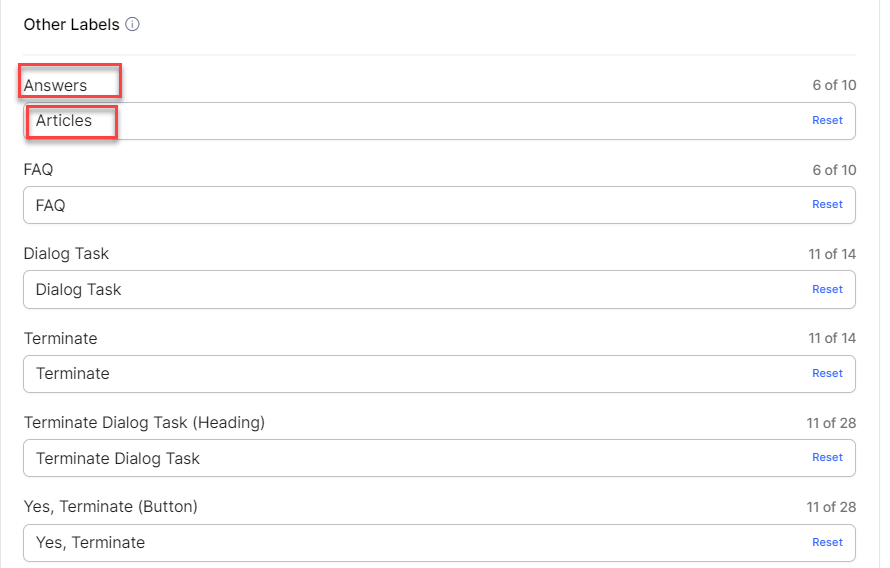Click the Other Labels section heading
This screenshot has width=890, height=568.
click(71, 24)
